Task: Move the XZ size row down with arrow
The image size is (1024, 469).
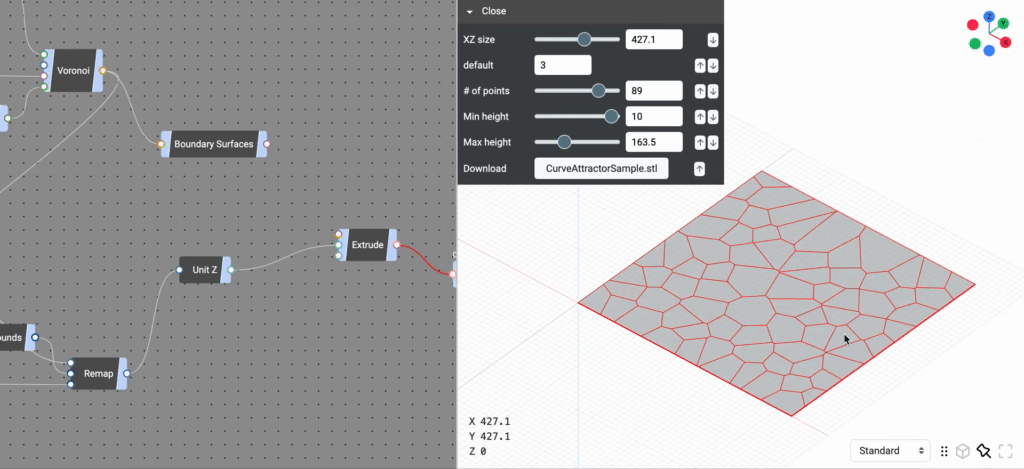Action: (x=713, y=40)
